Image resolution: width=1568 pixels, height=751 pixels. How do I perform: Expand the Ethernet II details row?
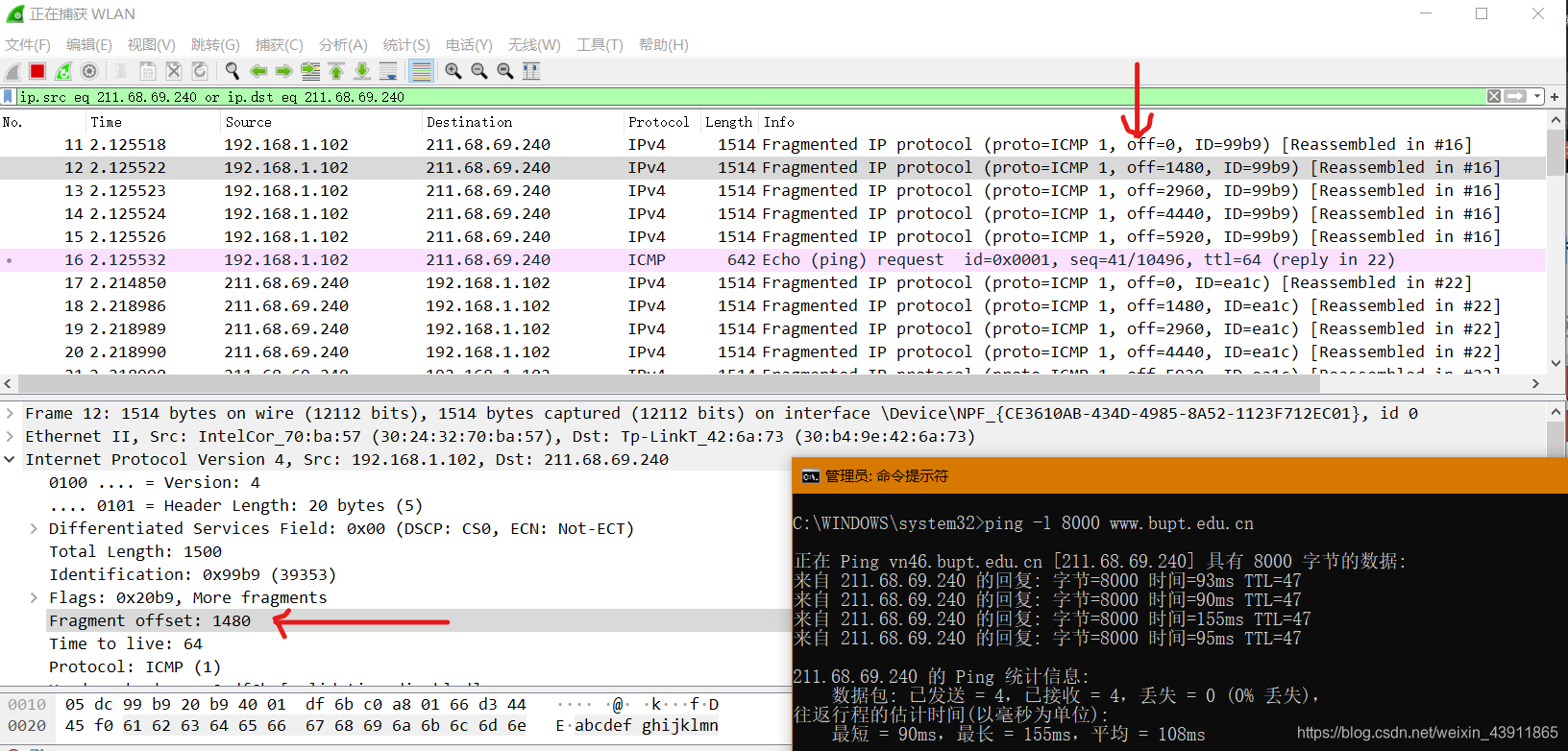coord(10,437)
